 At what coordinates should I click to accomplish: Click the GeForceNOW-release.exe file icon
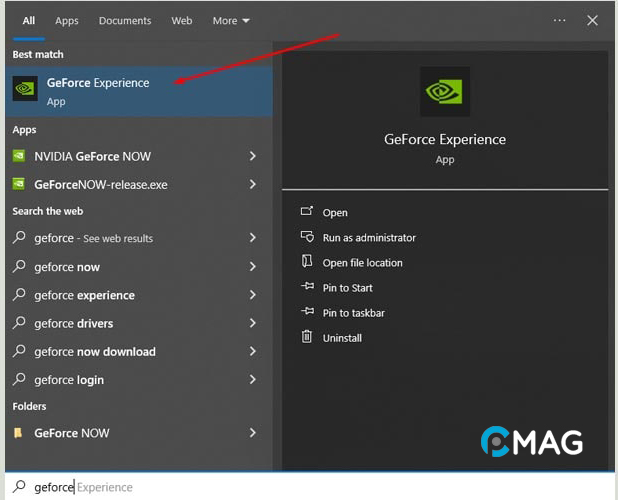(x=19, y=184)
